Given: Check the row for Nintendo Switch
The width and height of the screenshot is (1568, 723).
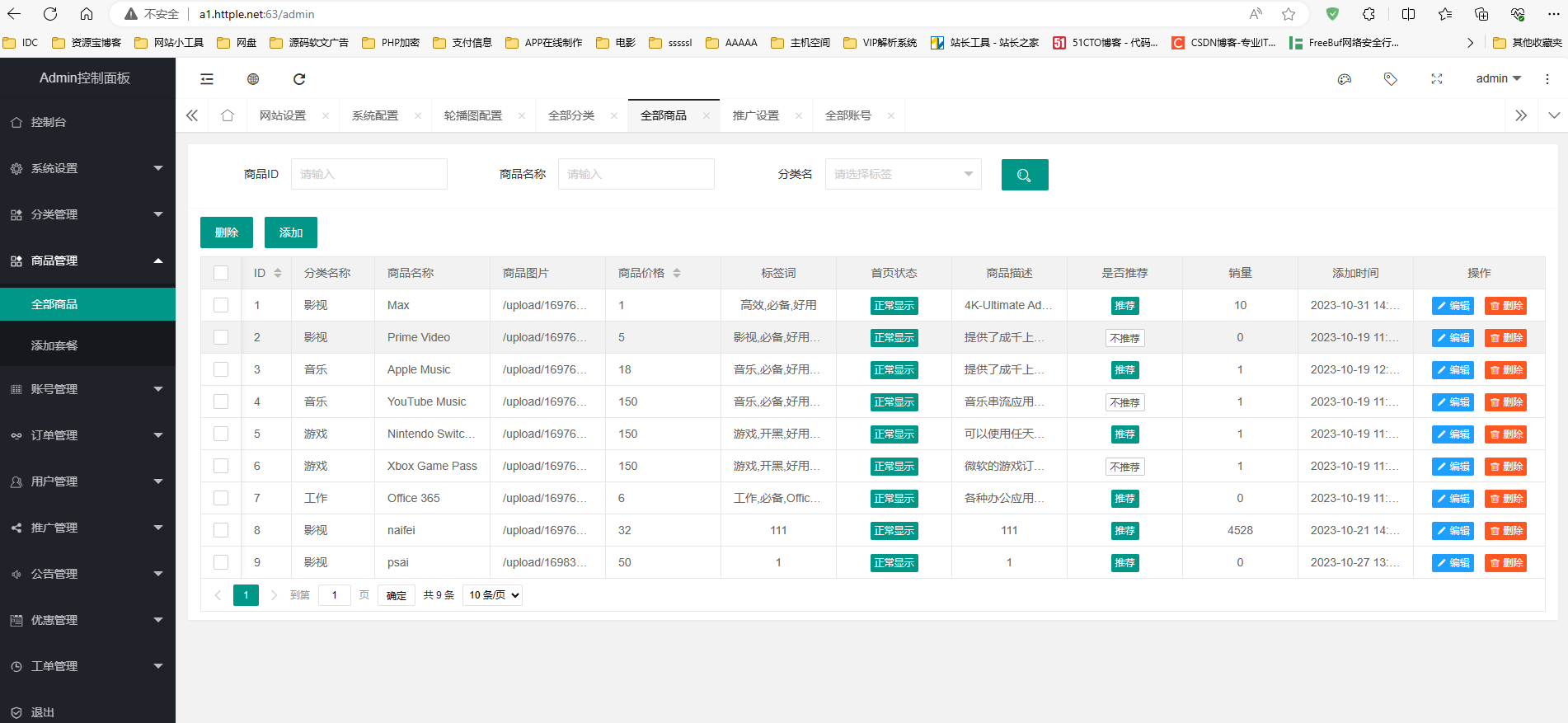Looking at the screenshot, I should click(221, 434).
